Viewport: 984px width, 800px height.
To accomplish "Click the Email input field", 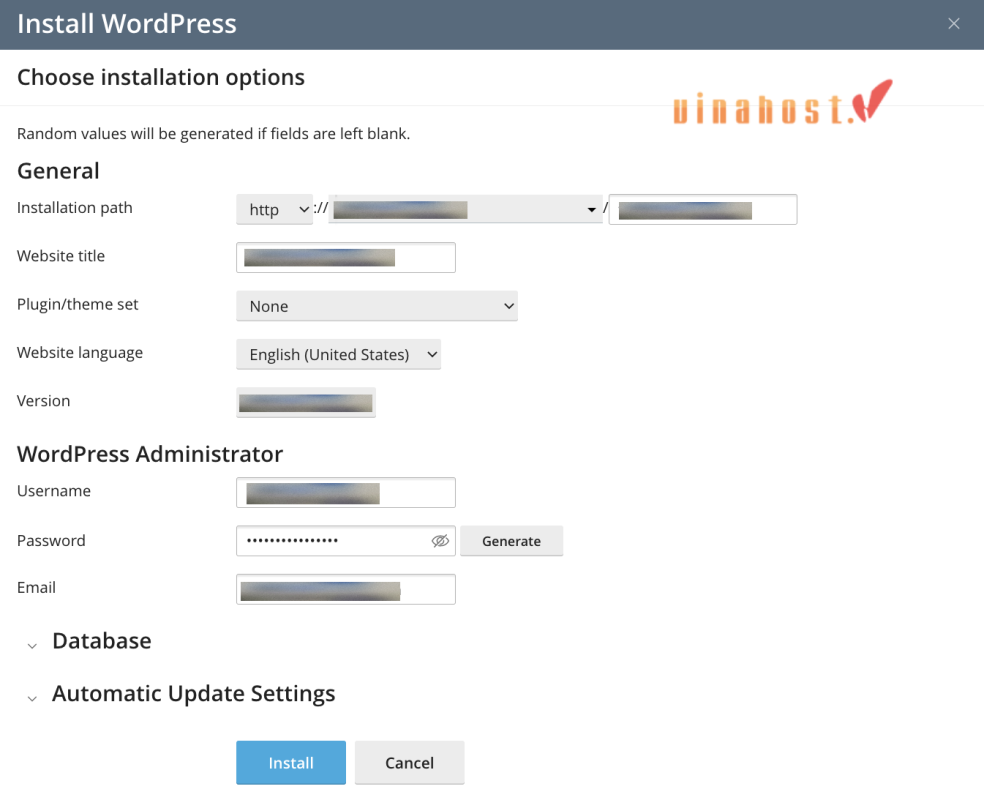I will click(346, 589).
